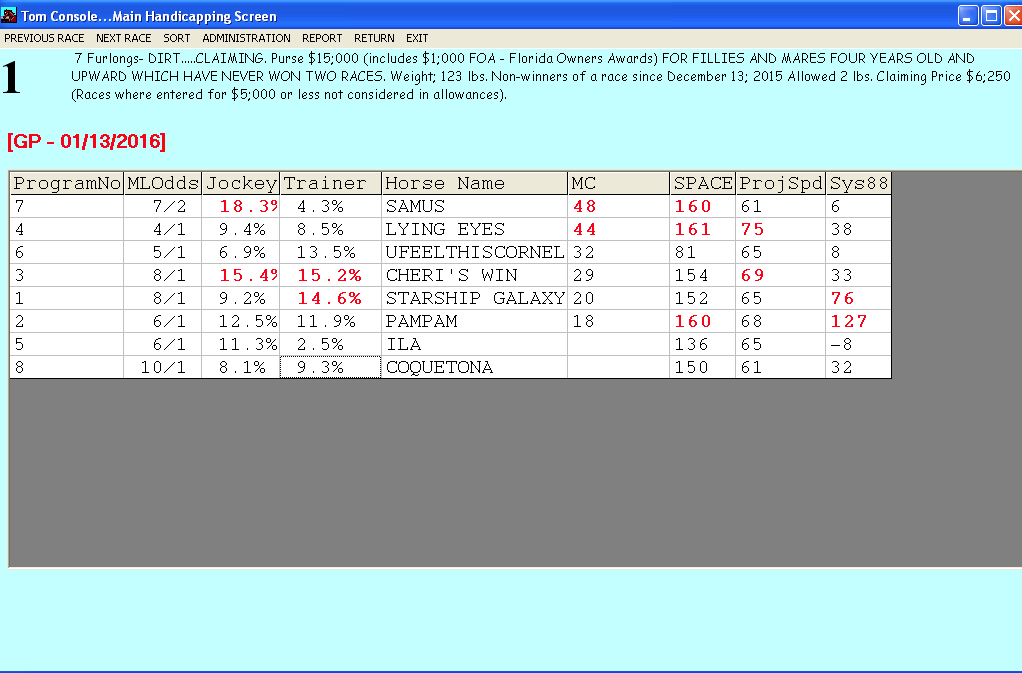Viewport: 1022px width, 673px height.
Task: Select RETURN in the menu bar
Action: (x=374, y=38)
